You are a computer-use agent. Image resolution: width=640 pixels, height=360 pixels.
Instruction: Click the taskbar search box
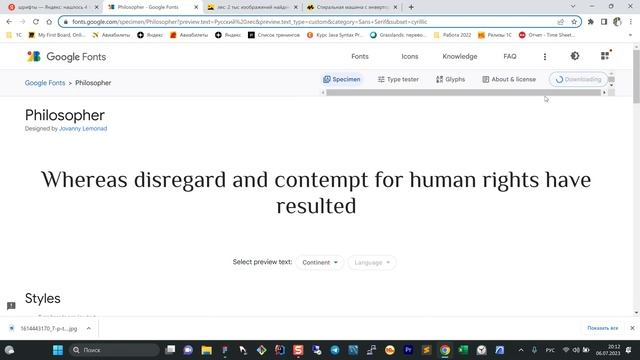click(x=114, y=350)
